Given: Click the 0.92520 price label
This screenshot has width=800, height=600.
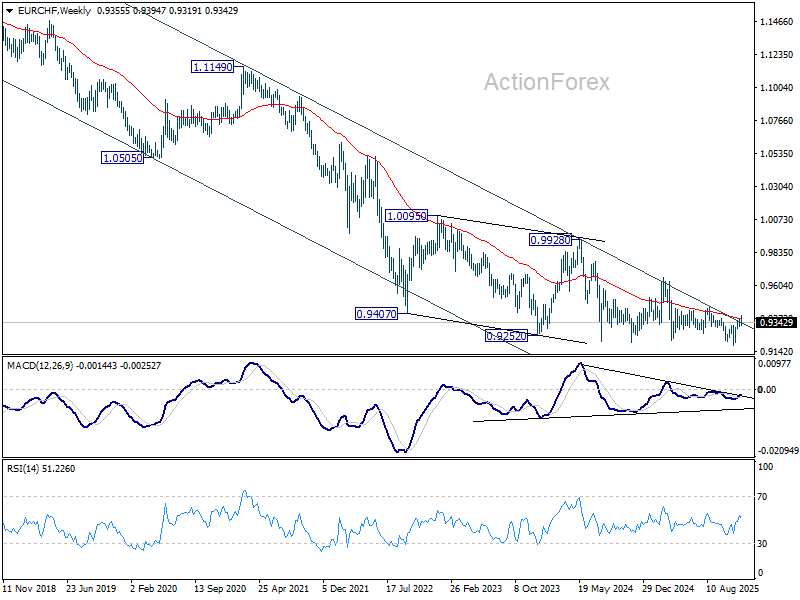Looking at the screenshot, I should click(506, 336).
